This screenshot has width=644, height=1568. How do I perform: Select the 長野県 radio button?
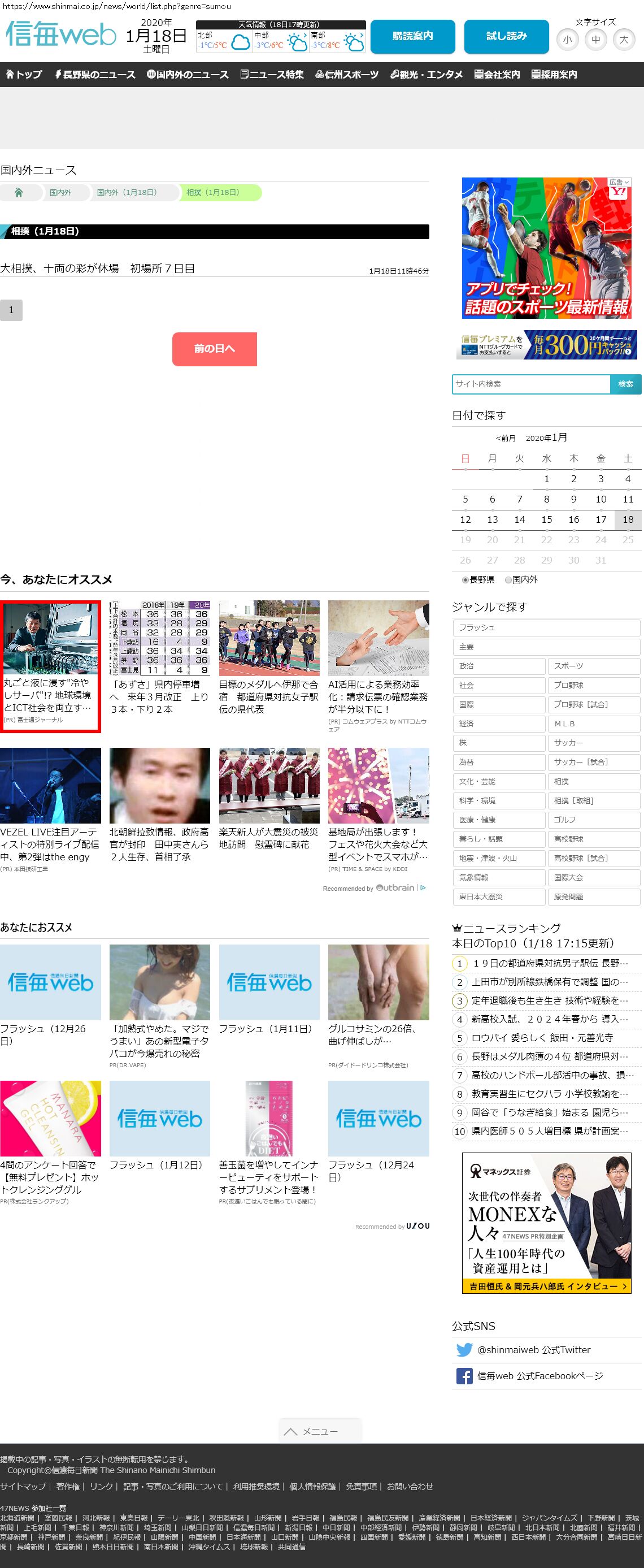point(465,580)
